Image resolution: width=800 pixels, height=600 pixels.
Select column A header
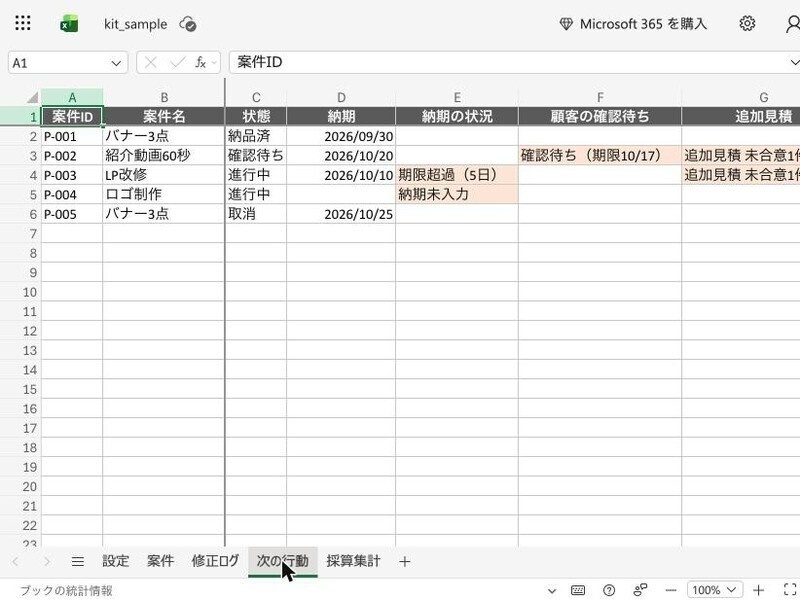72,97
